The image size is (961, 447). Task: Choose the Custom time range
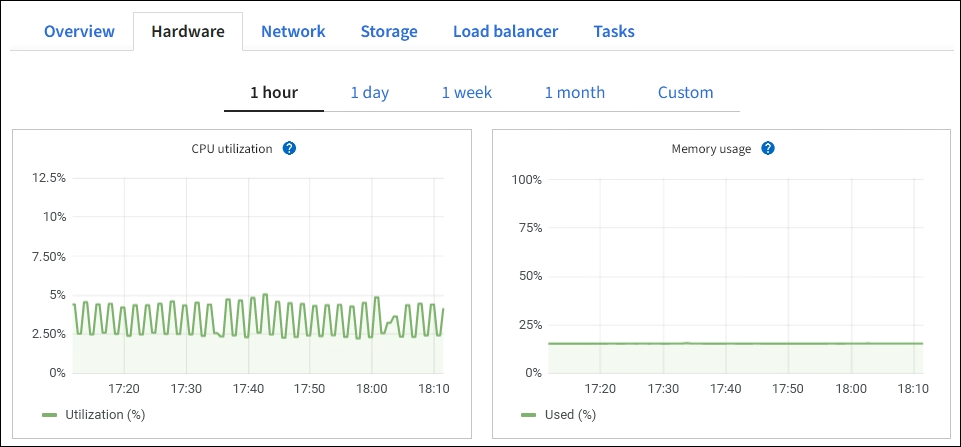pyautogui.click(x=685, y=92)
